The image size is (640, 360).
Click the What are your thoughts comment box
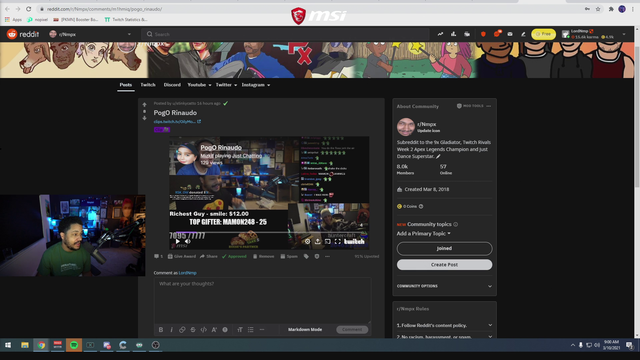(x=262, y=300)
